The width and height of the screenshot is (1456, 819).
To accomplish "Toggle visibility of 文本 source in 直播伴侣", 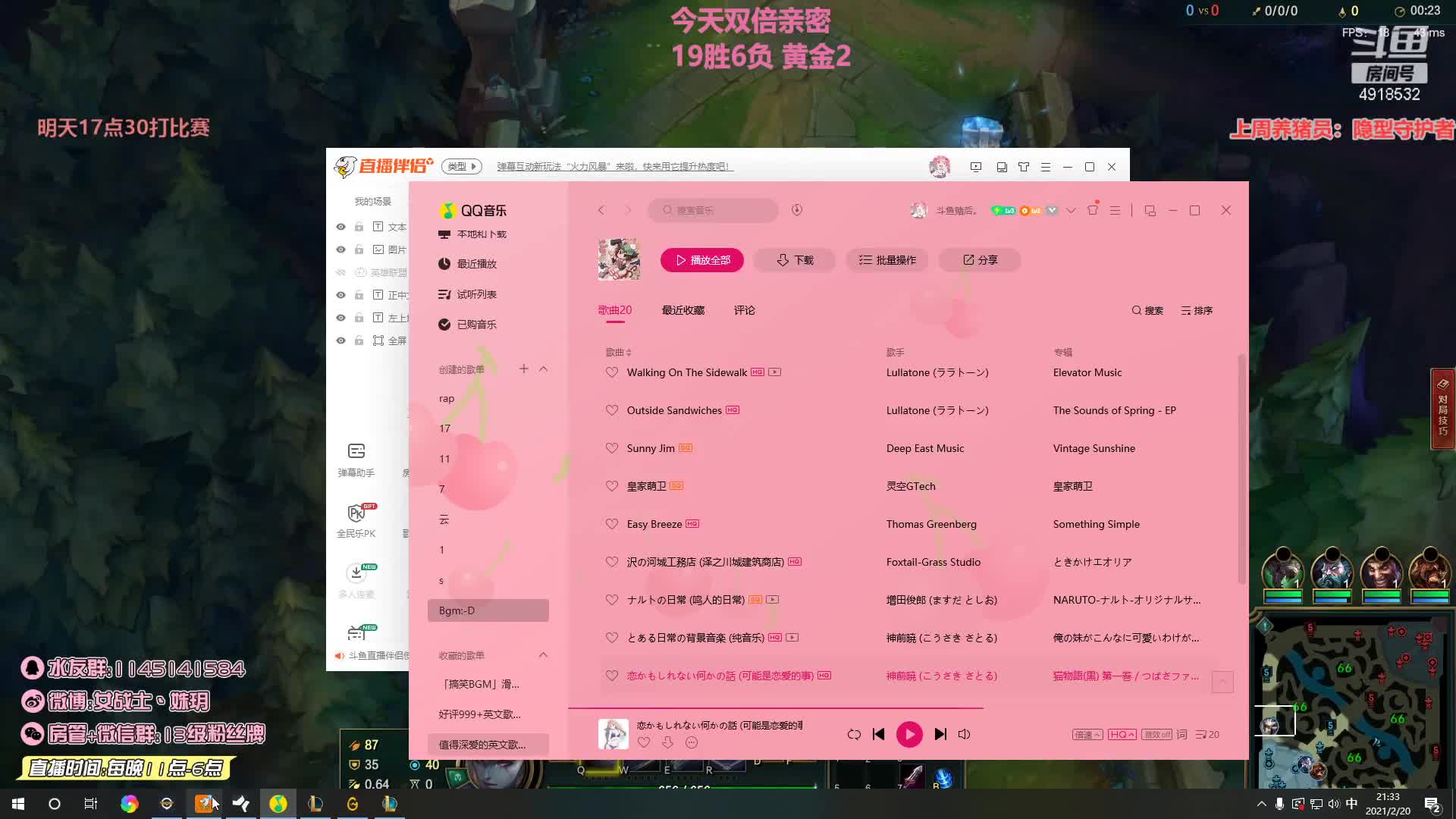I will point(340,227).
